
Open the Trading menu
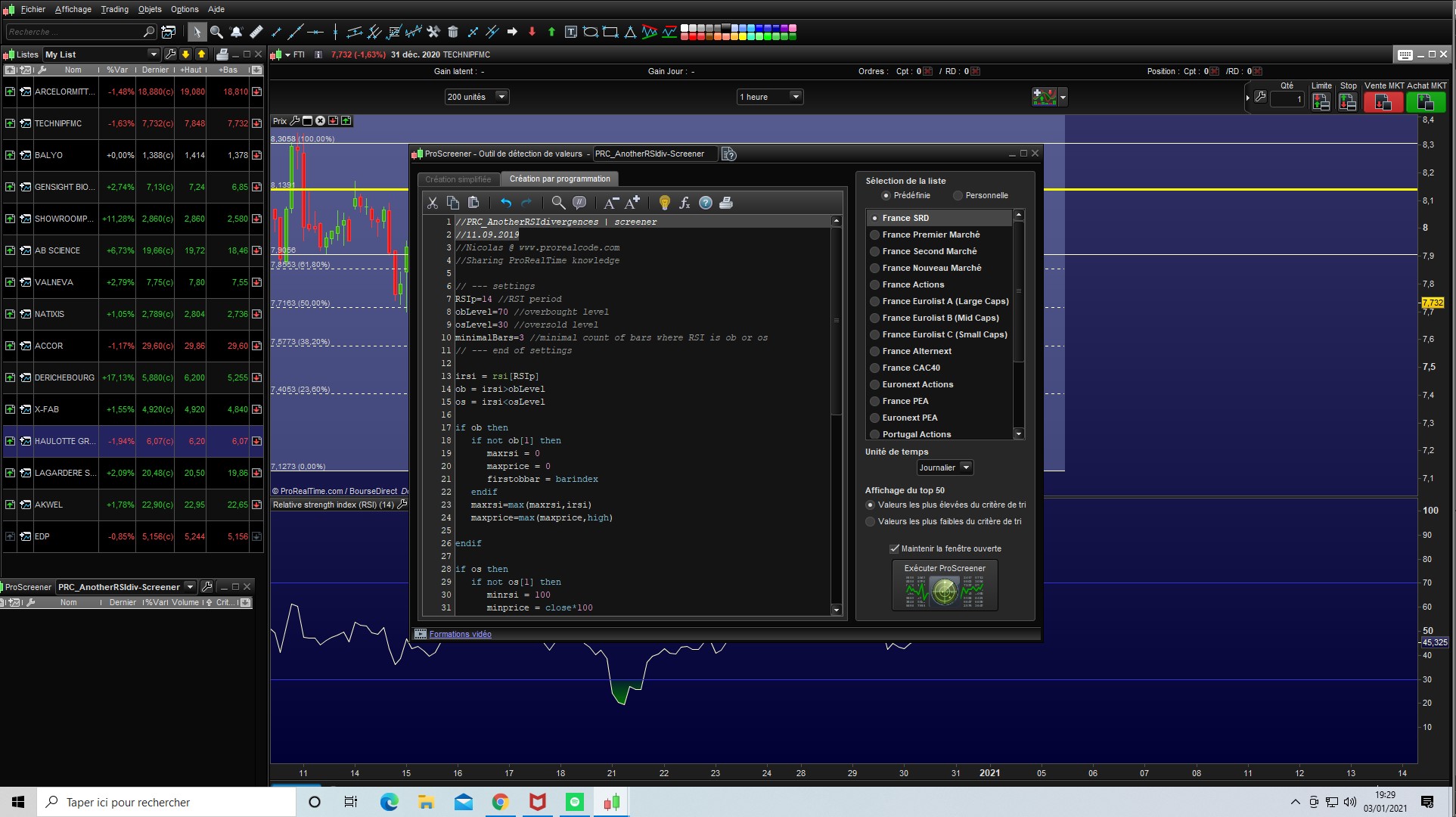click(115, 9)
